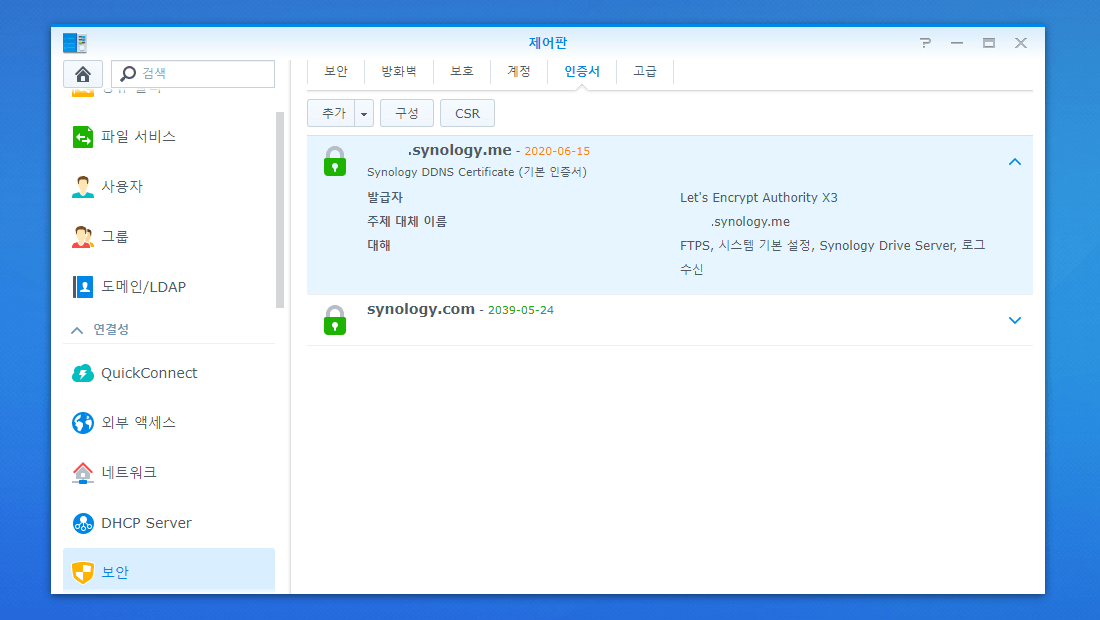Switch to the 보호 tab
1100x620 pixels.
(x=462, y=72)
